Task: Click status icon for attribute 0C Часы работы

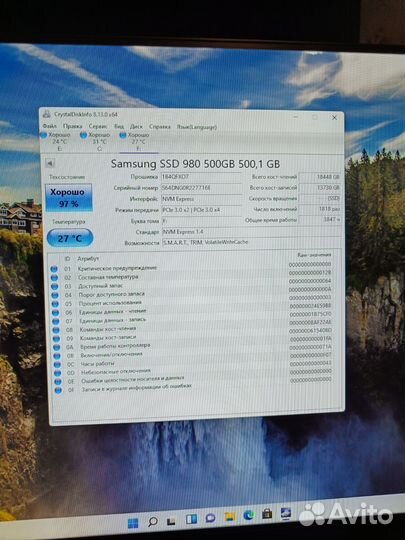Action: coord(57,364)
